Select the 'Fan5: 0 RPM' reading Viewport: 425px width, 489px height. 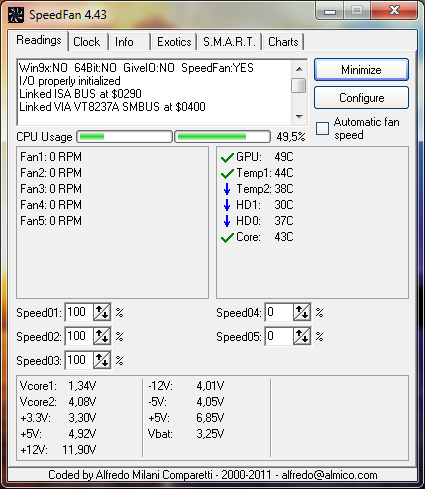point(51,221)
